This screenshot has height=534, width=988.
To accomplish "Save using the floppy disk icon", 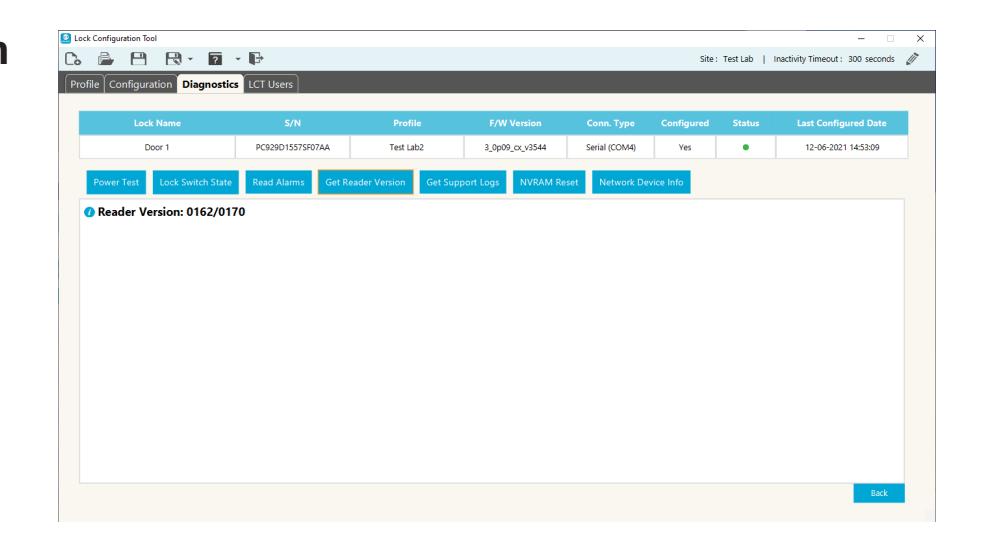I will point(139,59).
